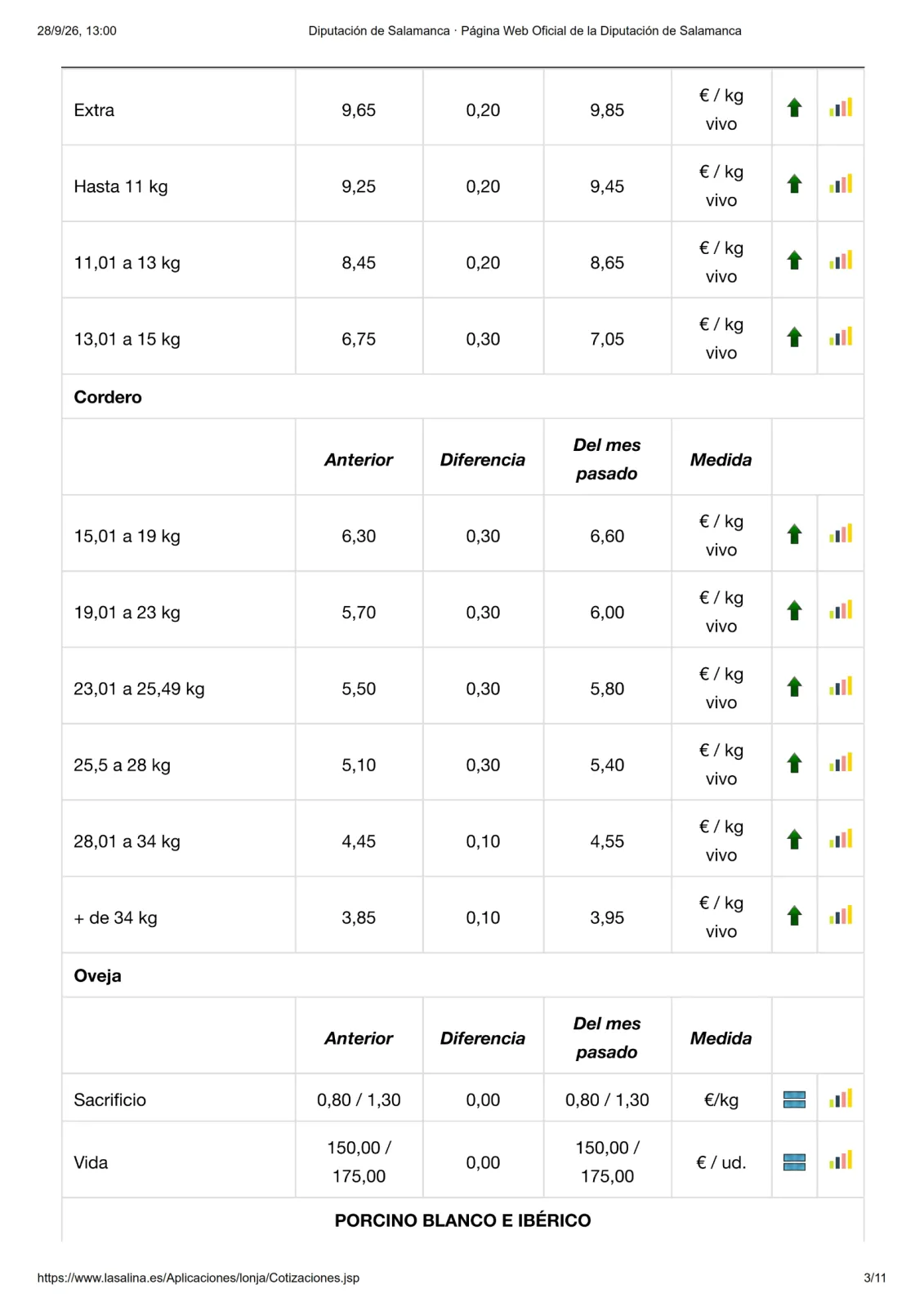
Task: Select the Oveja section heading
Action: click(x=98, y=975)
